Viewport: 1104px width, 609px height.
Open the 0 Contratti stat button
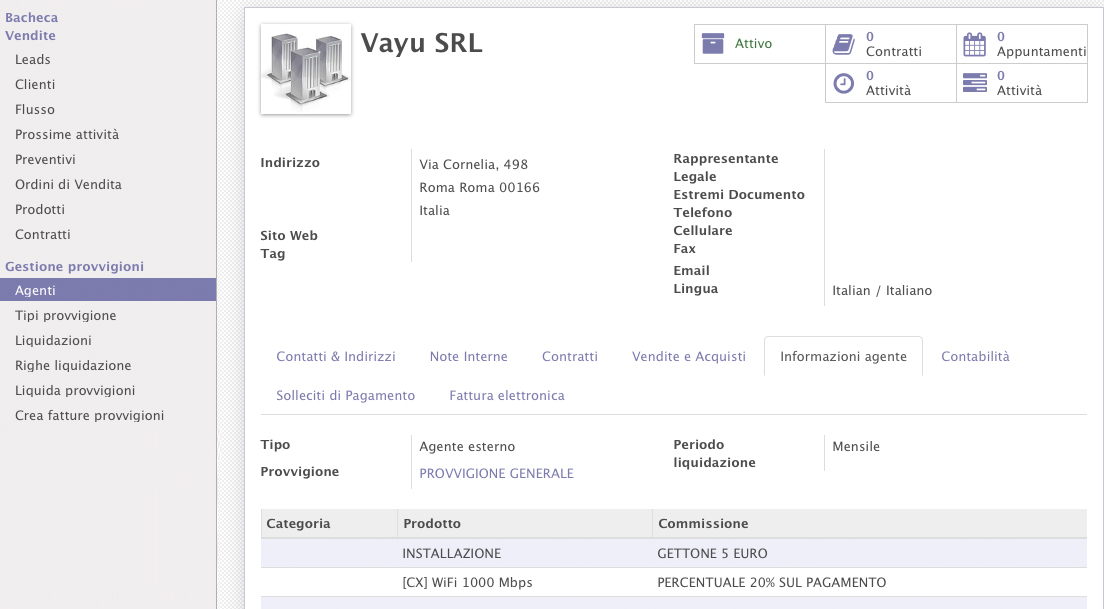coord(891,44)
